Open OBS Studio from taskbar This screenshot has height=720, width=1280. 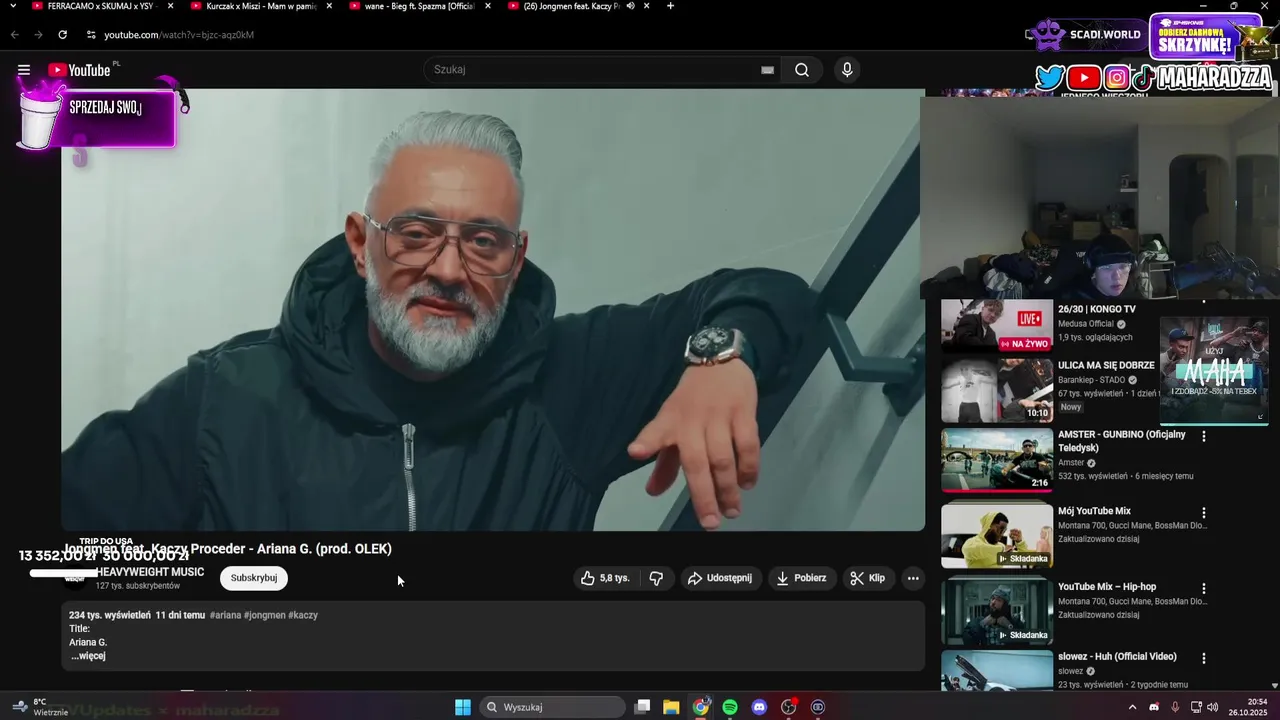click(789, 707)
